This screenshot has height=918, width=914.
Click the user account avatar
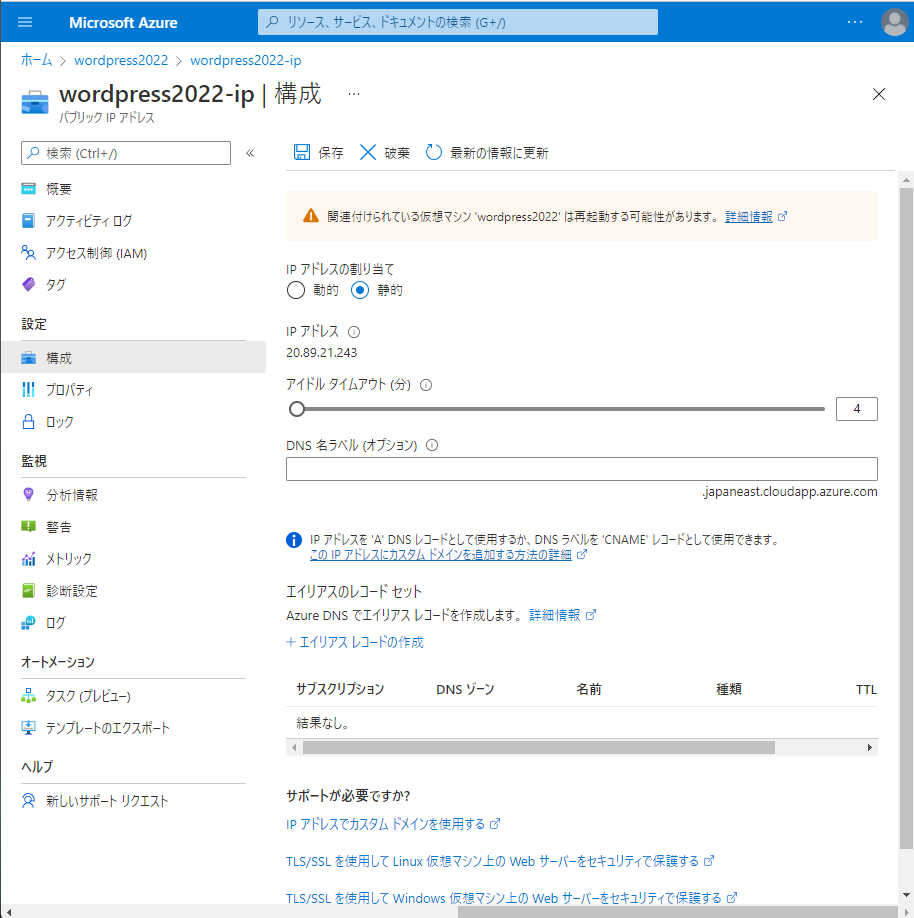point(894,22)
